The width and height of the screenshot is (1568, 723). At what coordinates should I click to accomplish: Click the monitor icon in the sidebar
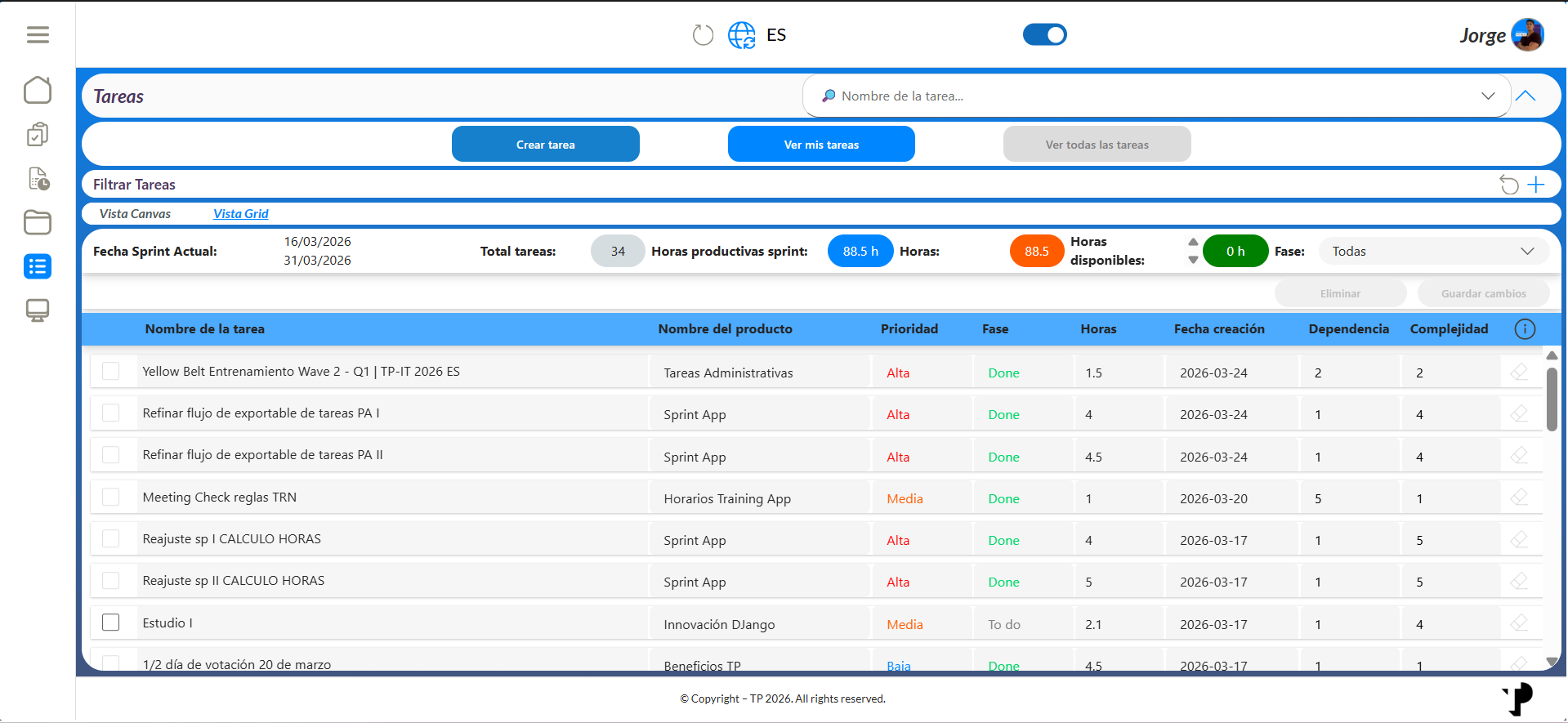pos(38,310)
